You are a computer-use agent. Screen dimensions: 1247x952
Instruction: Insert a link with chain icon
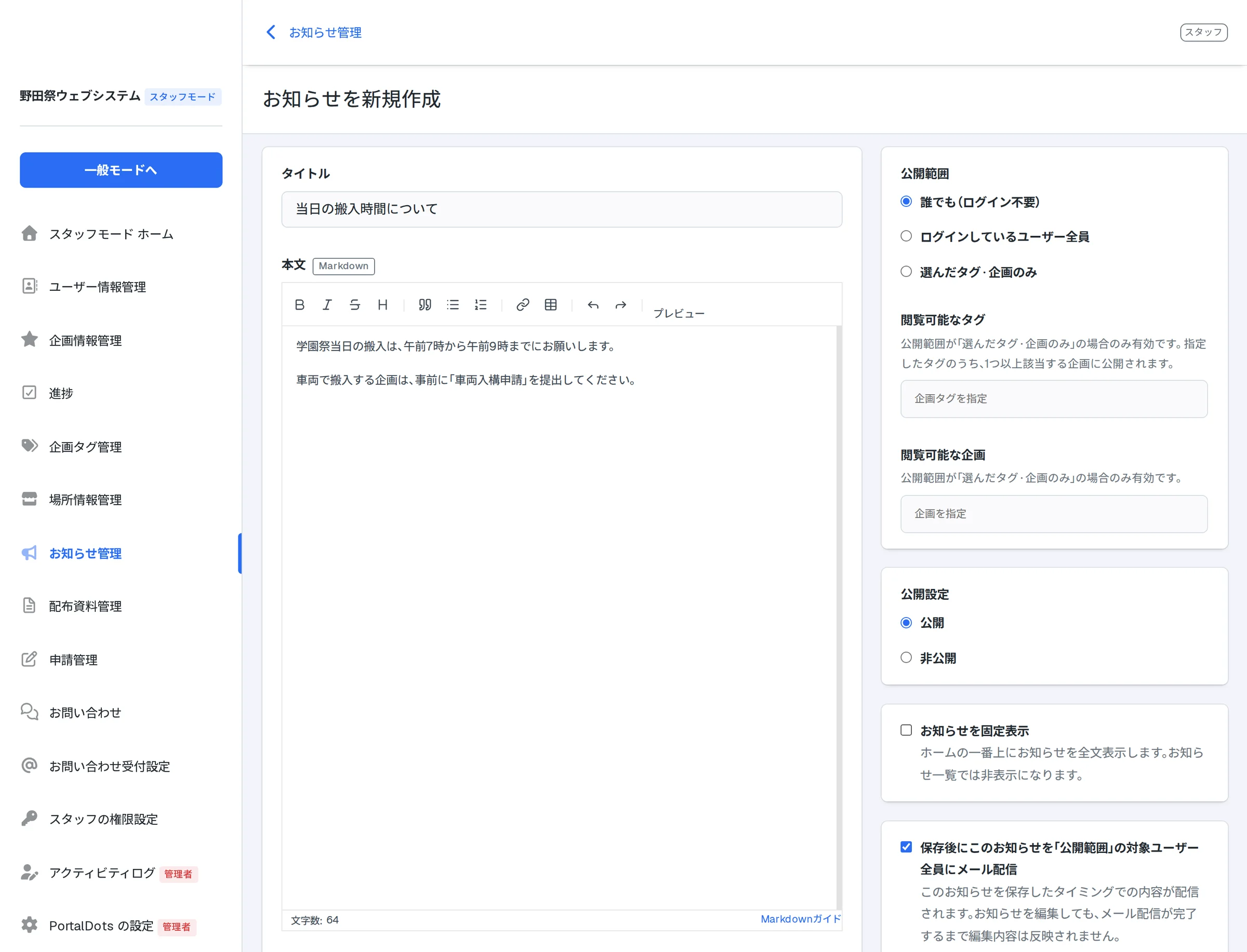tap(523, 305)
